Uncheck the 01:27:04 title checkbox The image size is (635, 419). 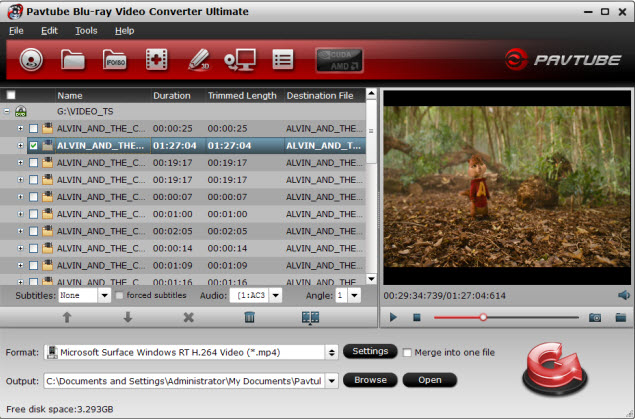[x=34, y=146]
